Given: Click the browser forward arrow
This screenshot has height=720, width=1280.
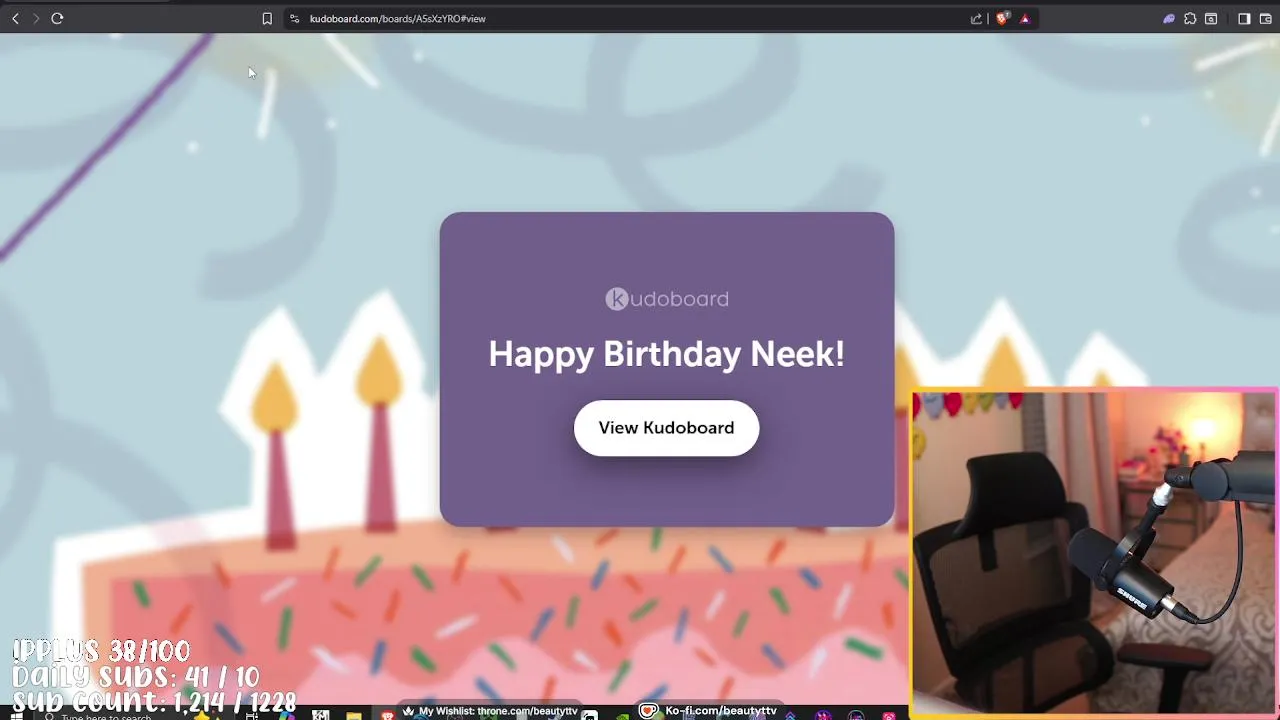Looking at the screenshot, I should click(x=36, y=18).
